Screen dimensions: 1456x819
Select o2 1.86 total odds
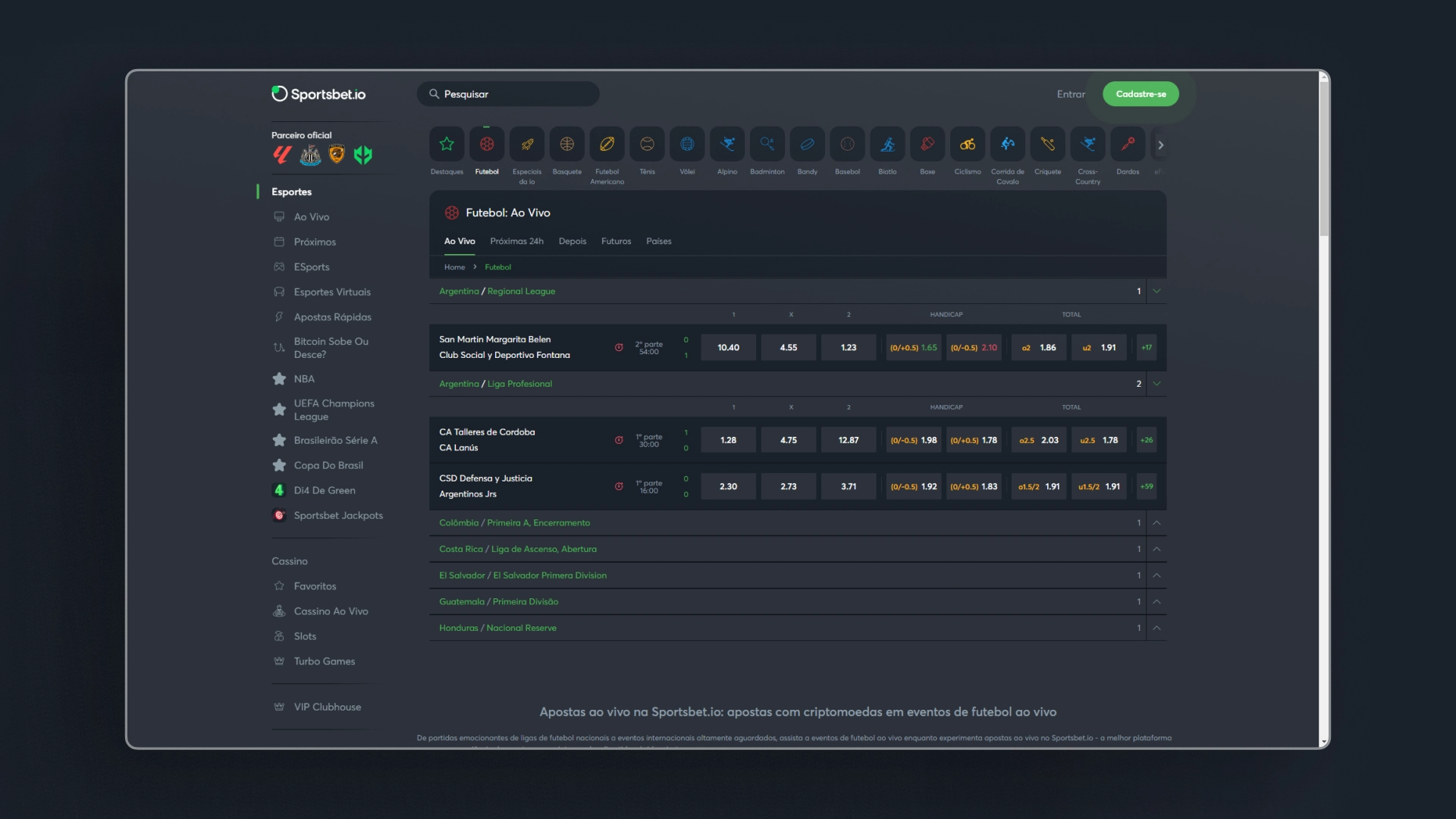[1039, 347]
